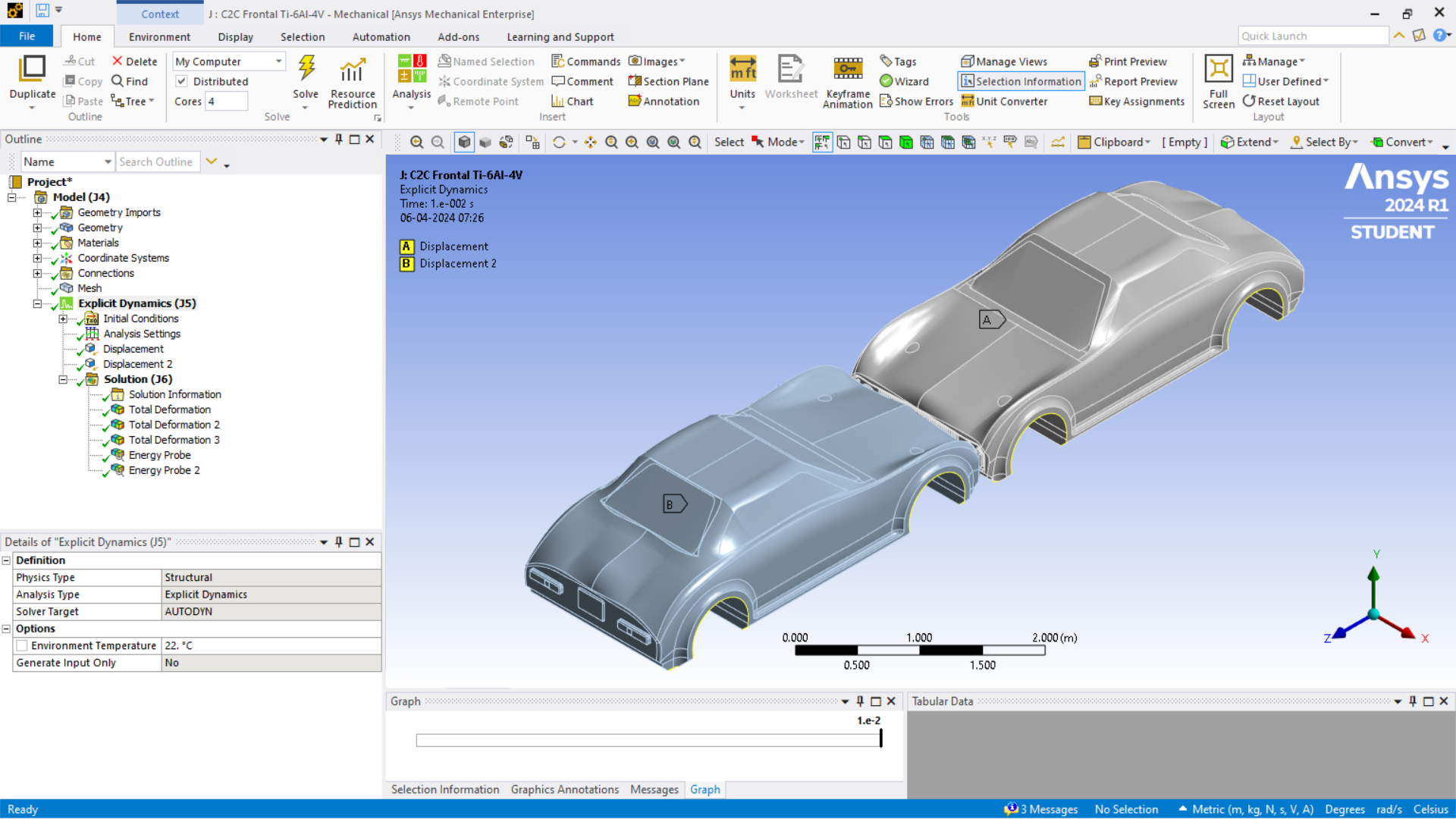
Task: Click the Cores input field
Action: coord(226,101)
